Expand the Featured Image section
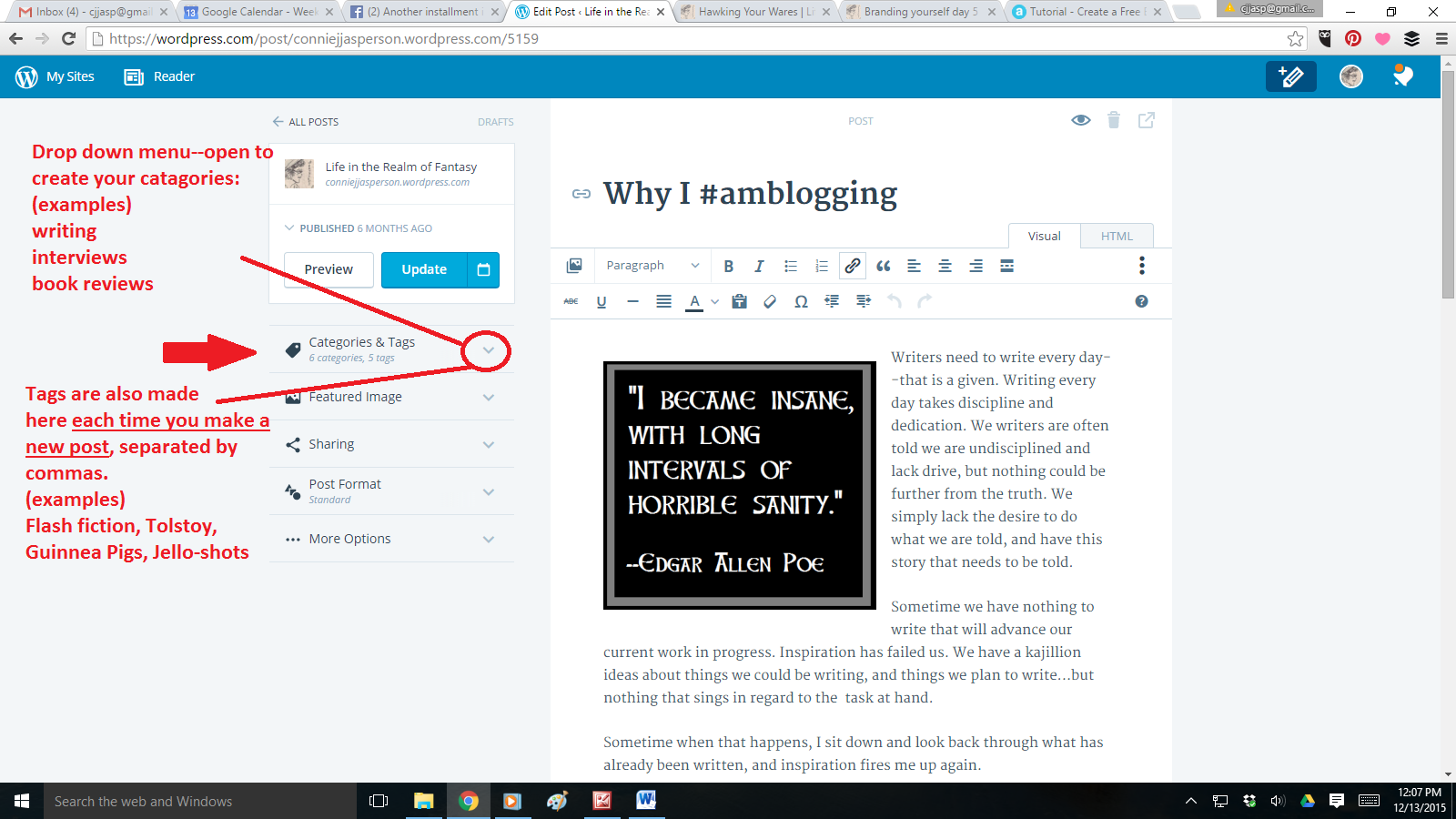1456x819 pixels. point(489,398)
